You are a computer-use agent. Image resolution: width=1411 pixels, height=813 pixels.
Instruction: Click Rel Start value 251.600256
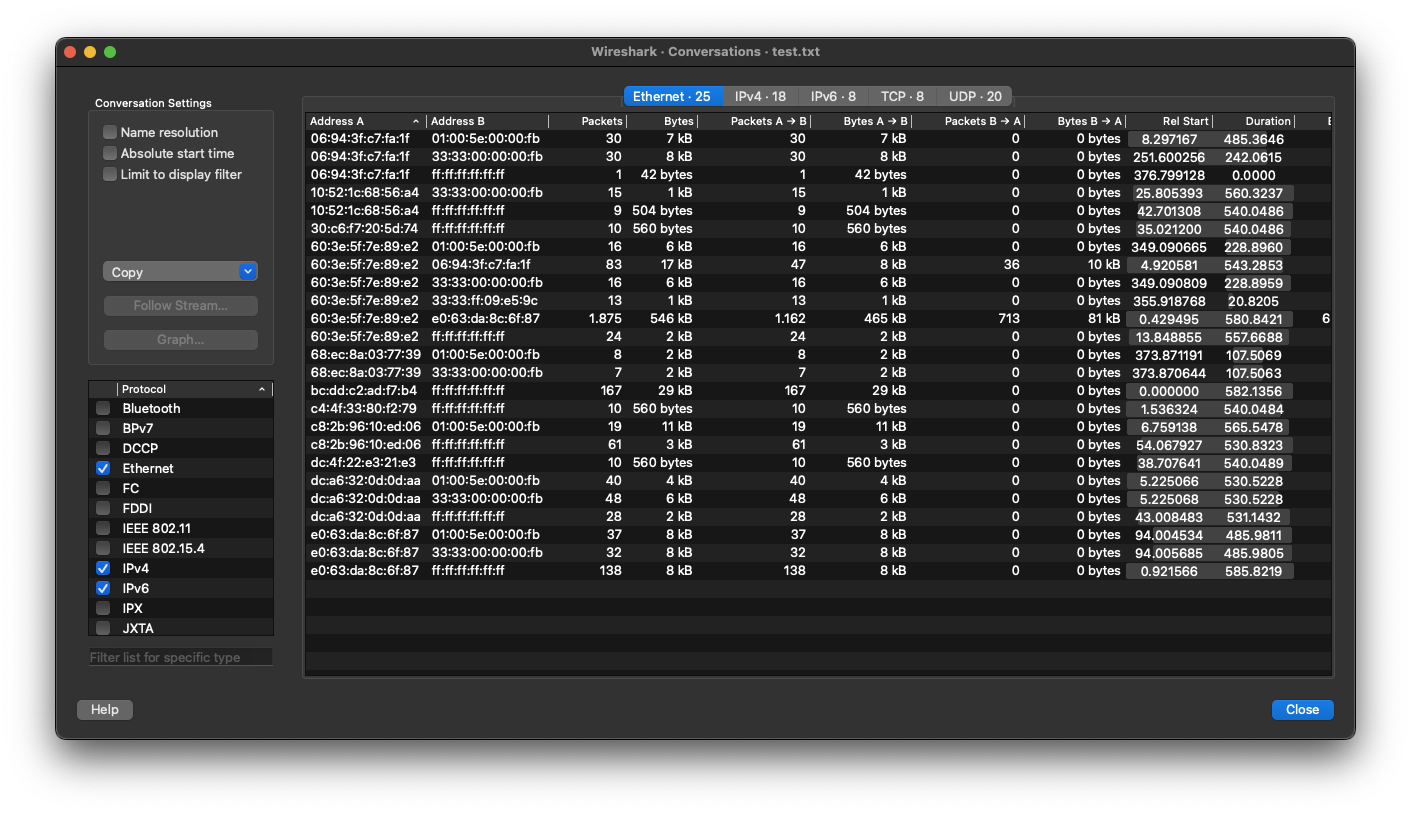(x=1169, y=157)
